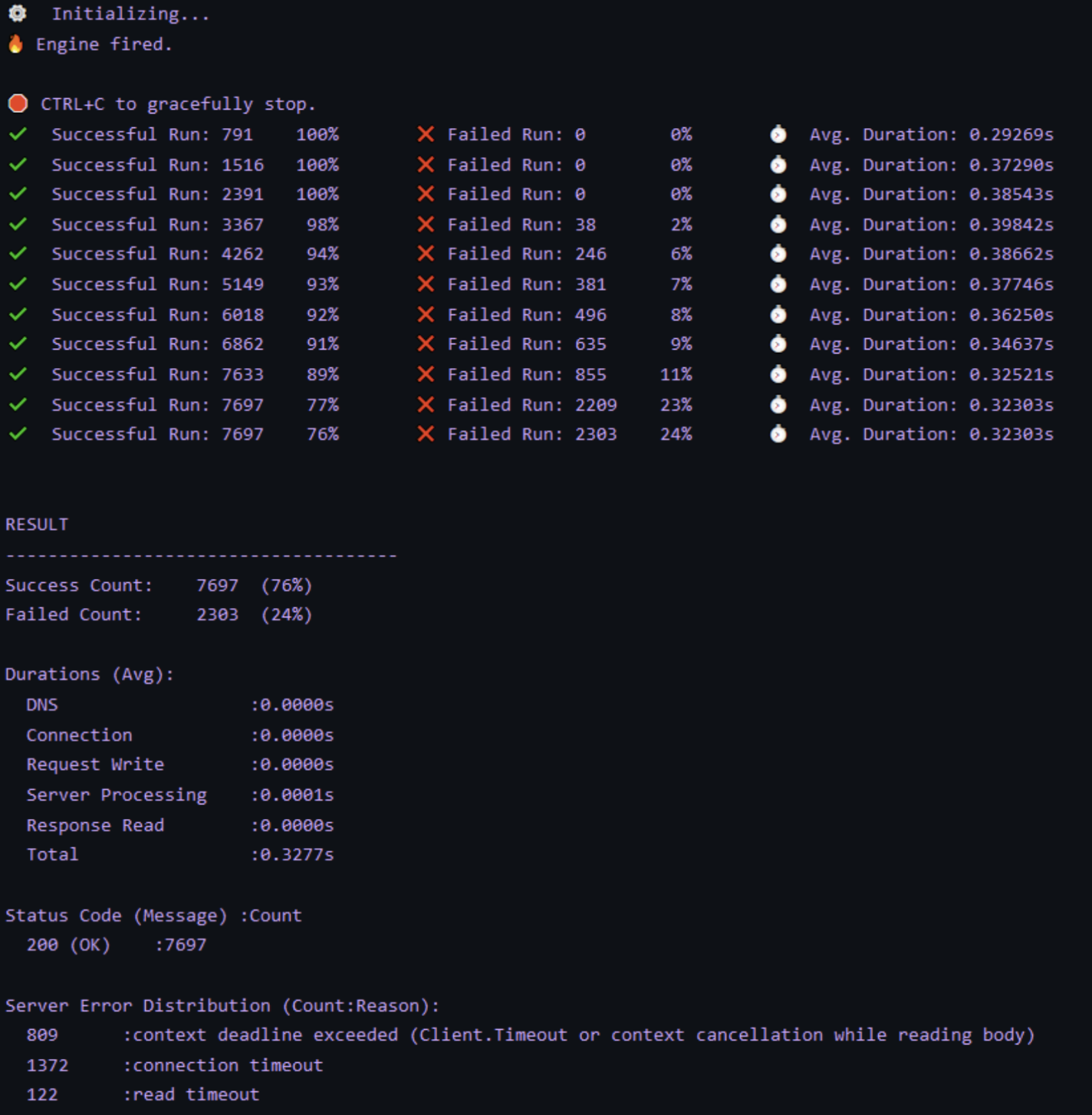Viewport: 1092px width, 1115px height.
Task: Click the red X next to Failed Run: 38
Action: click(426, 224)
